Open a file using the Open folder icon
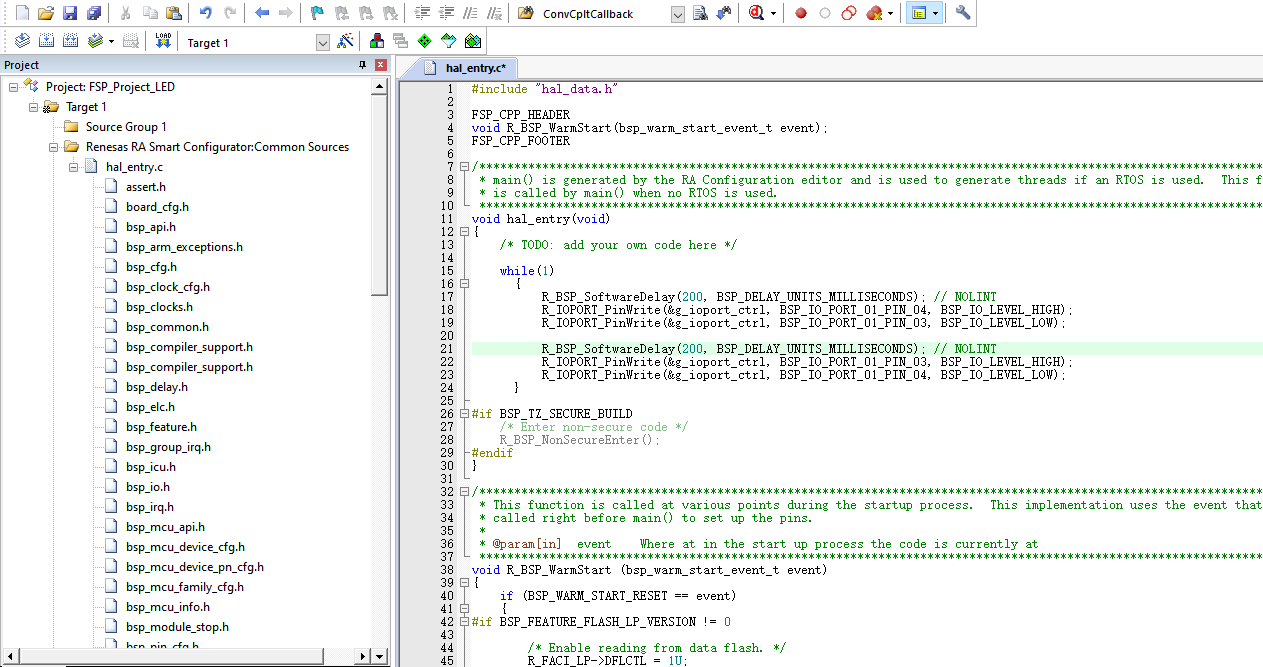The image size is (1263, 667). (x=46, y=14)
